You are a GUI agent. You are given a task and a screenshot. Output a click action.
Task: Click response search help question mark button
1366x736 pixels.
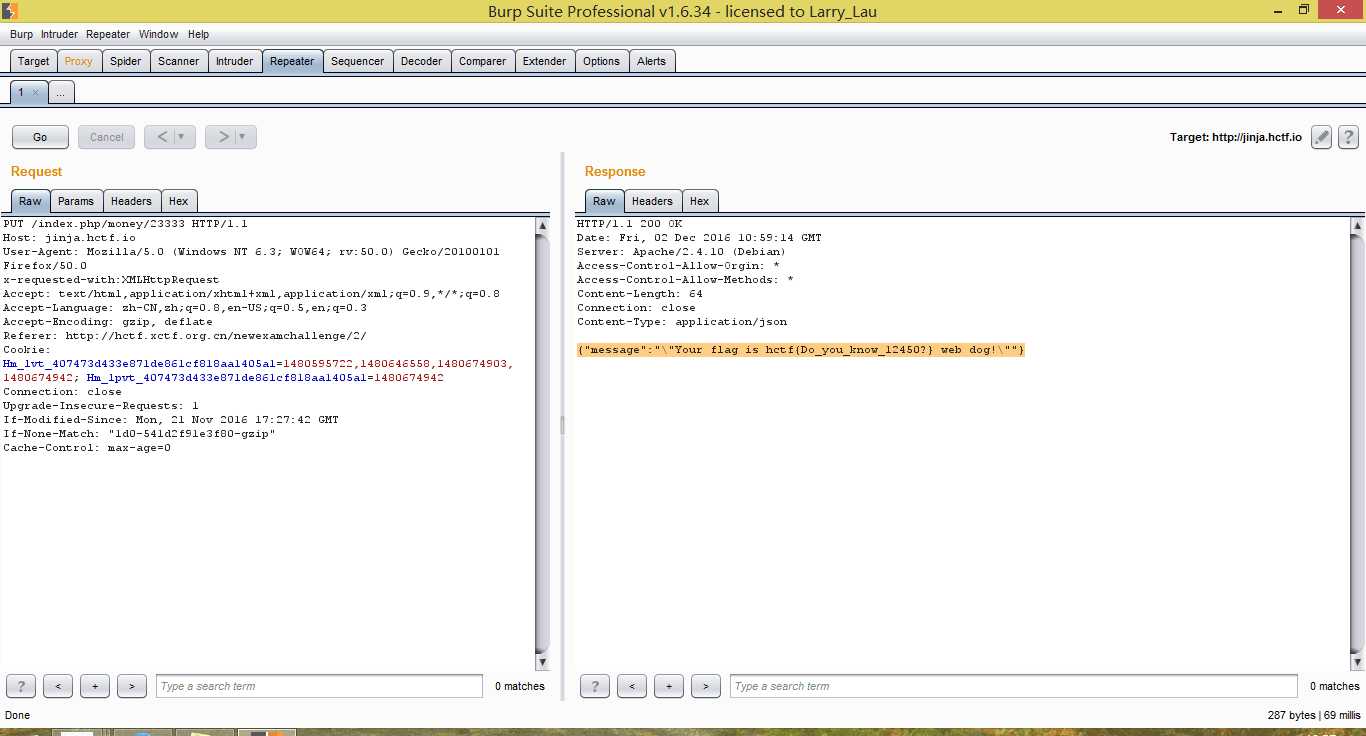(595, 686)
